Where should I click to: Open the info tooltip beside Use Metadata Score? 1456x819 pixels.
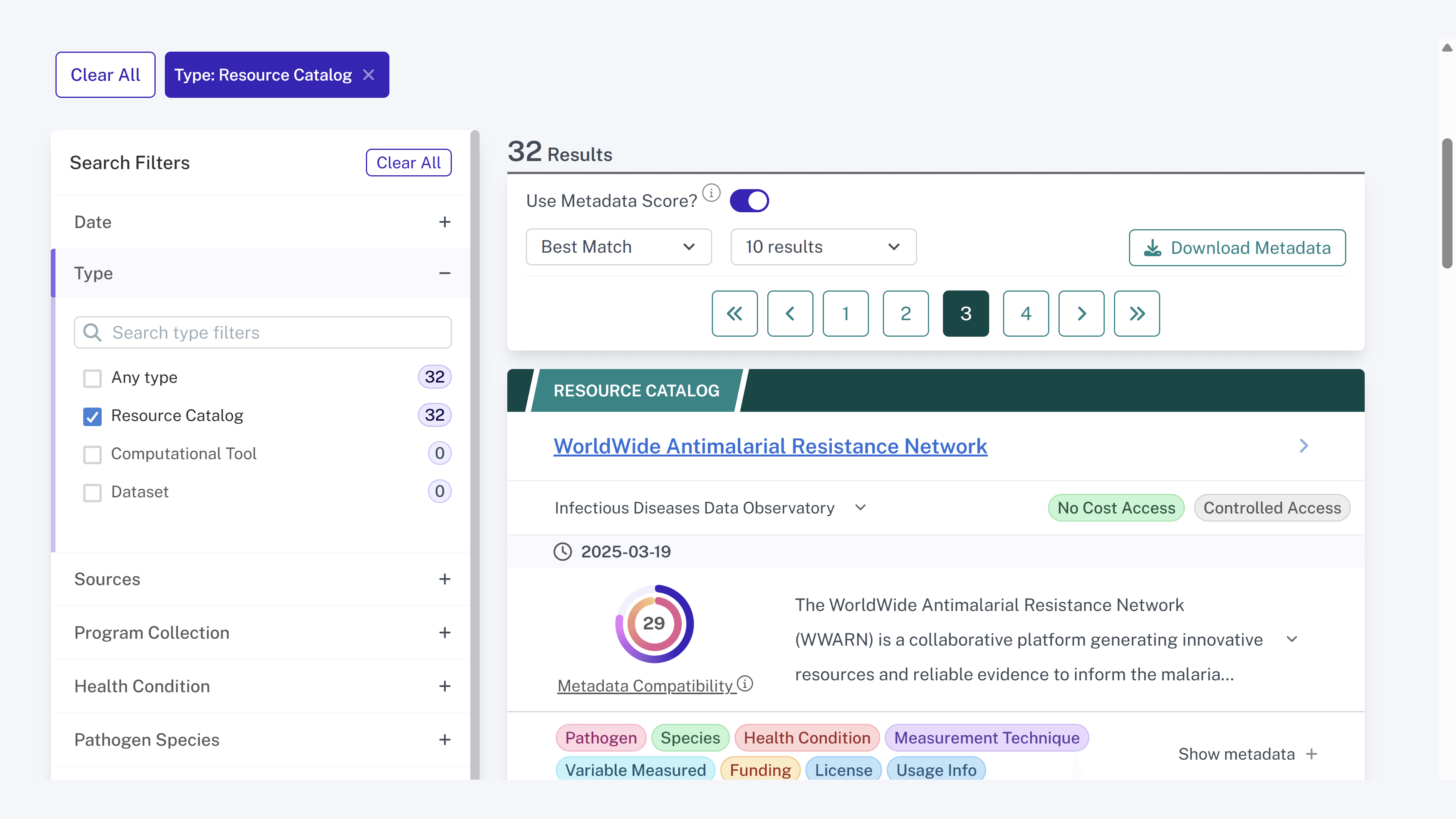711,192
